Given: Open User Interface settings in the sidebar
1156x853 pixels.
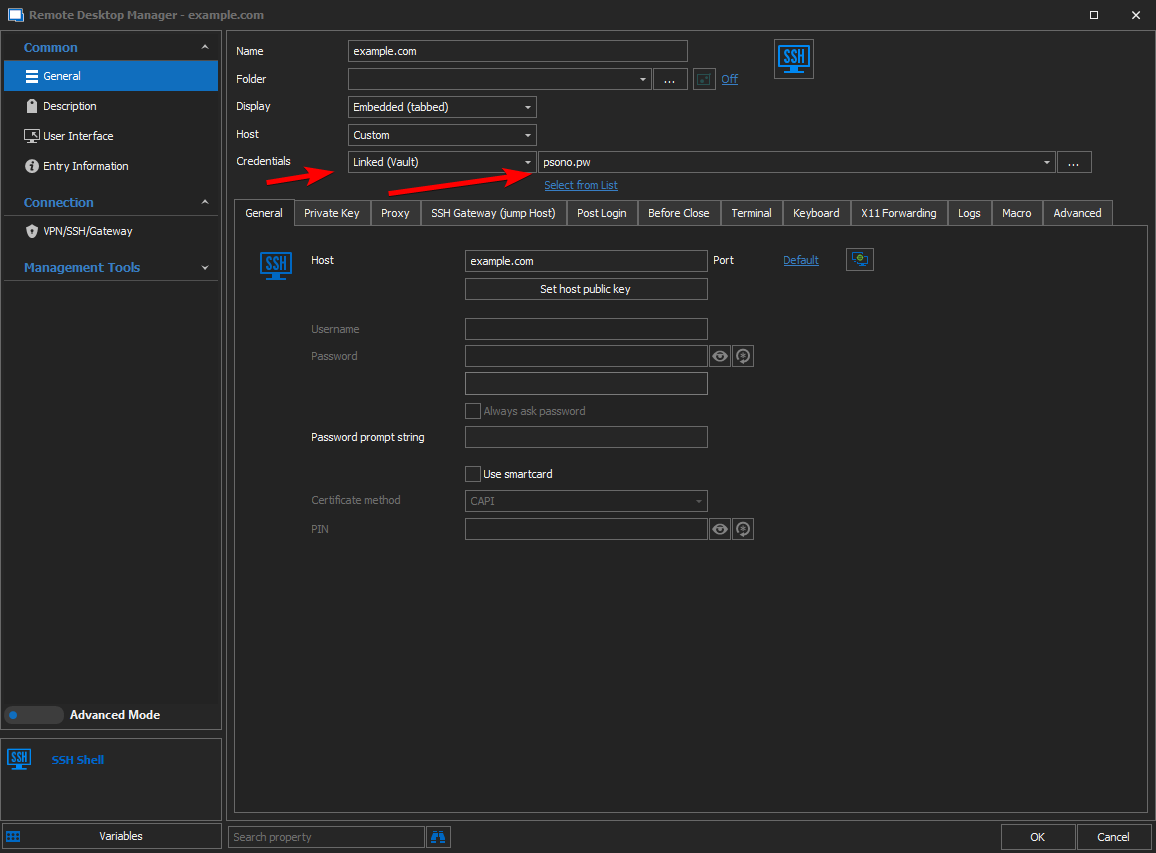Looking at the screenshot, I should pos(78,135).
